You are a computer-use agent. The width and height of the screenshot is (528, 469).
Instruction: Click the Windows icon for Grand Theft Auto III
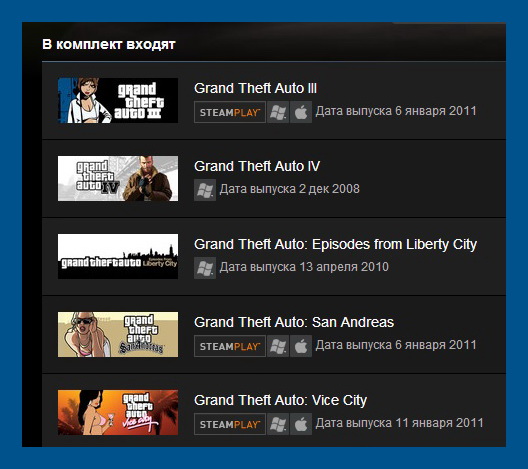click(x=278, y=112)
